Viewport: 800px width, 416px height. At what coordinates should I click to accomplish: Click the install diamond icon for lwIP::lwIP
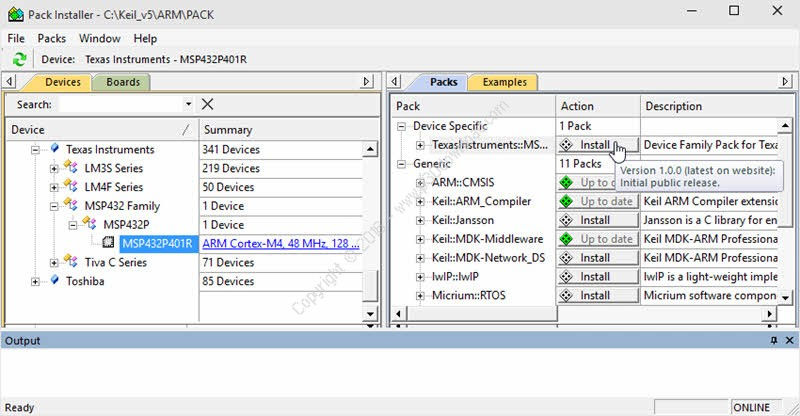click(x=566, y=277)
